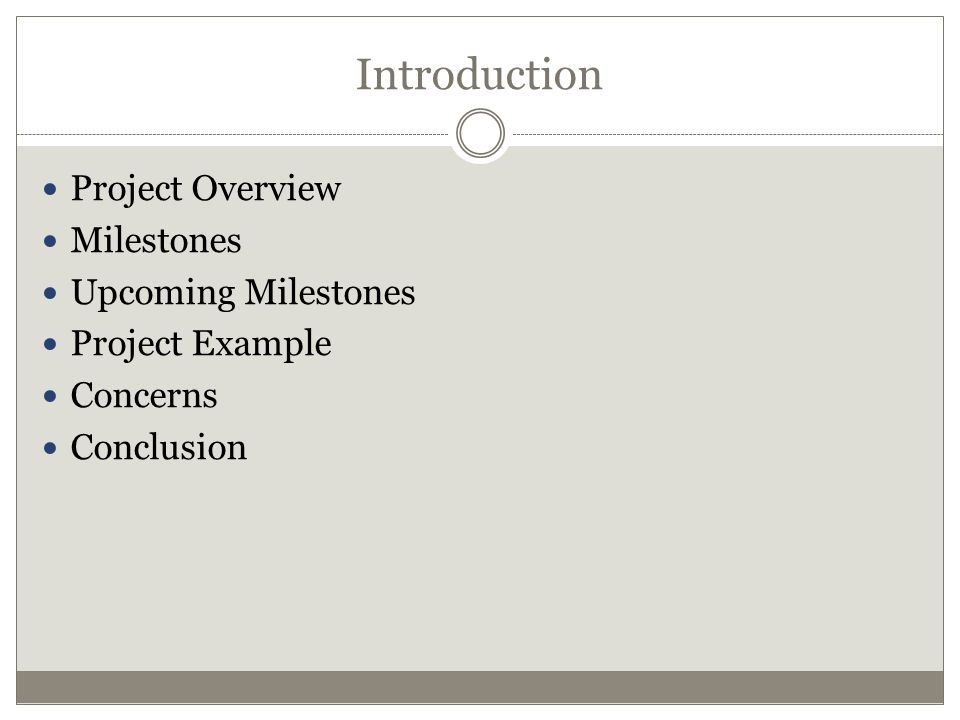
Task: Click the Conclusion bullet text
Action: [159, 447]
